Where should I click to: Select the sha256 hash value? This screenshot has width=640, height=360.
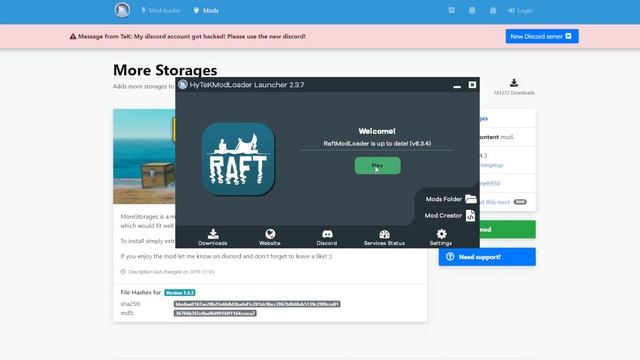tap(257, 304)
